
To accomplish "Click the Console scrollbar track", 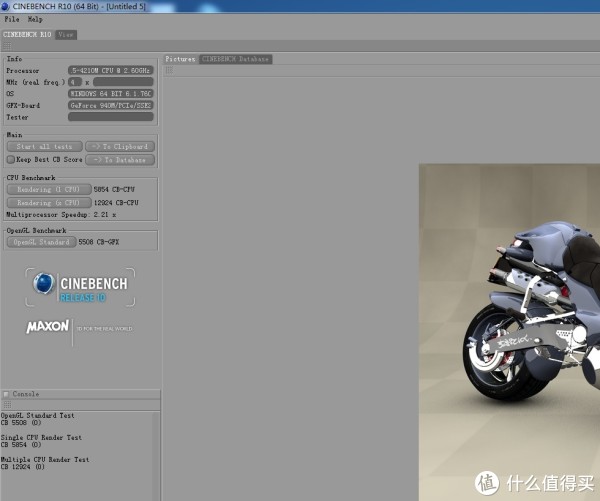I will (x=156, y=456).
